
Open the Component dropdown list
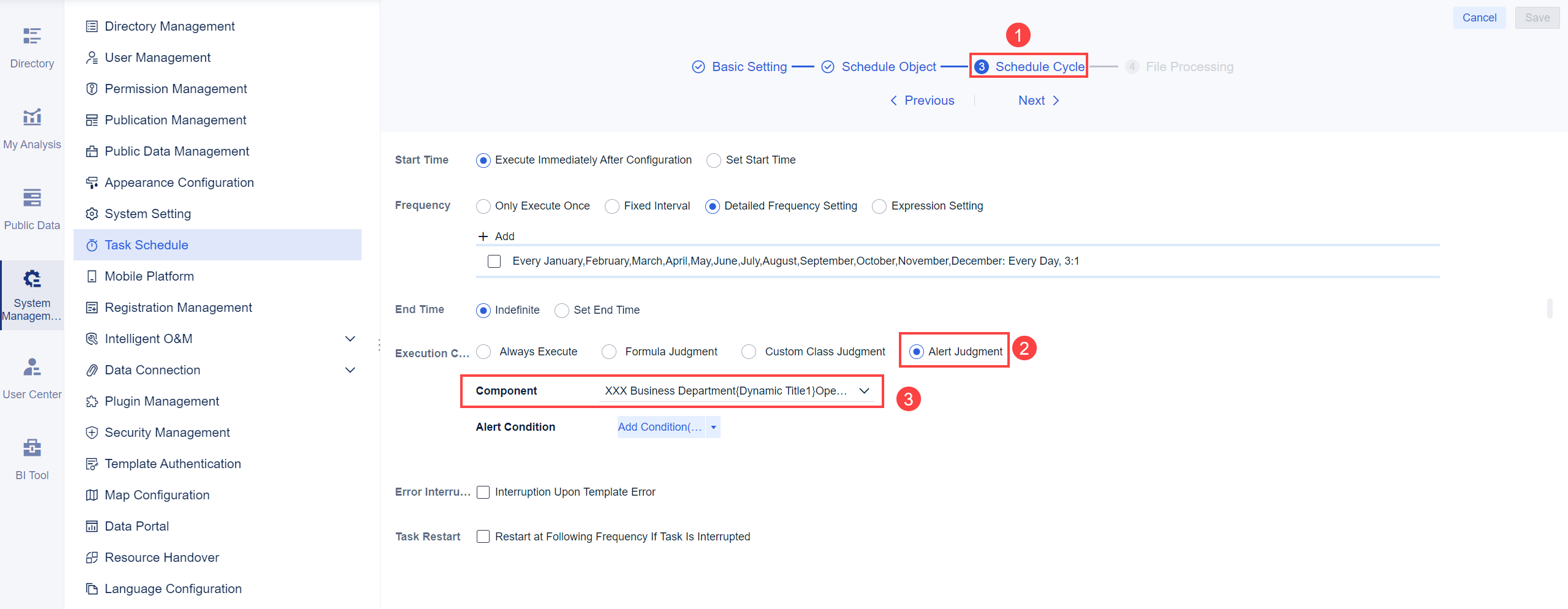click(x=737, y=391)
